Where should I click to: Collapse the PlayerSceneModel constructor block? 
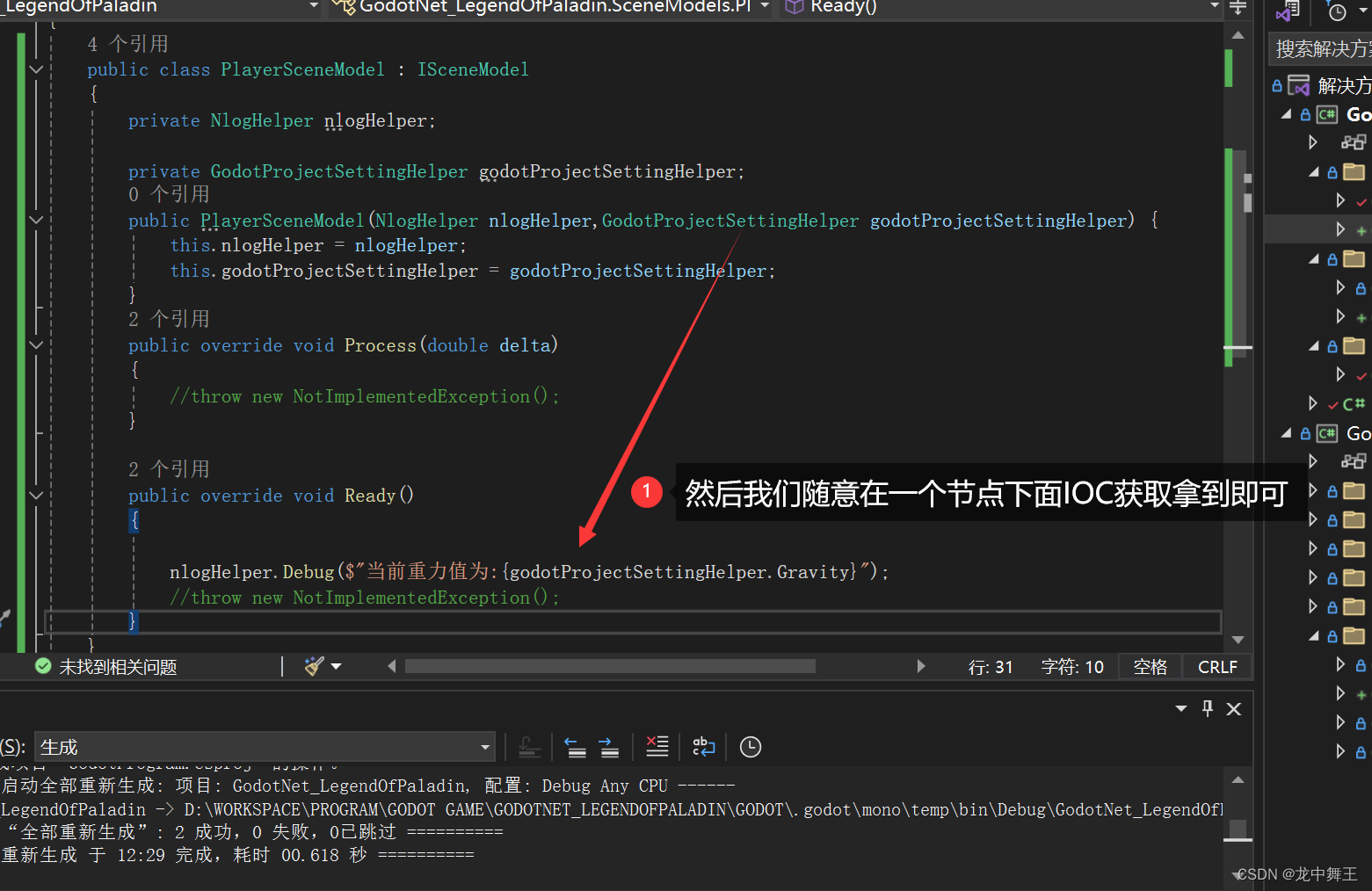(x=36, y=221)
